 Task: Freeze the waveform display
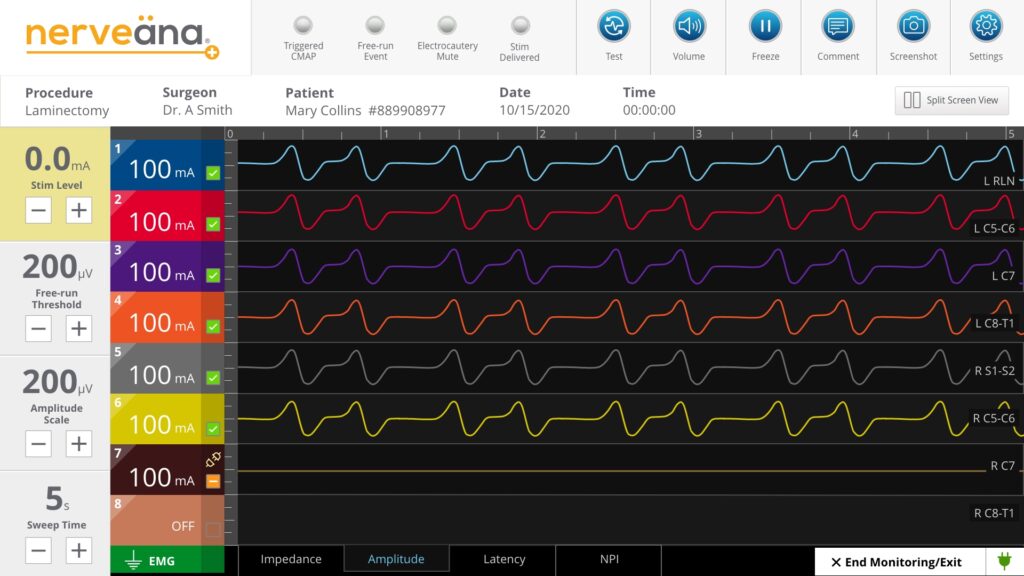pos(765,27)
